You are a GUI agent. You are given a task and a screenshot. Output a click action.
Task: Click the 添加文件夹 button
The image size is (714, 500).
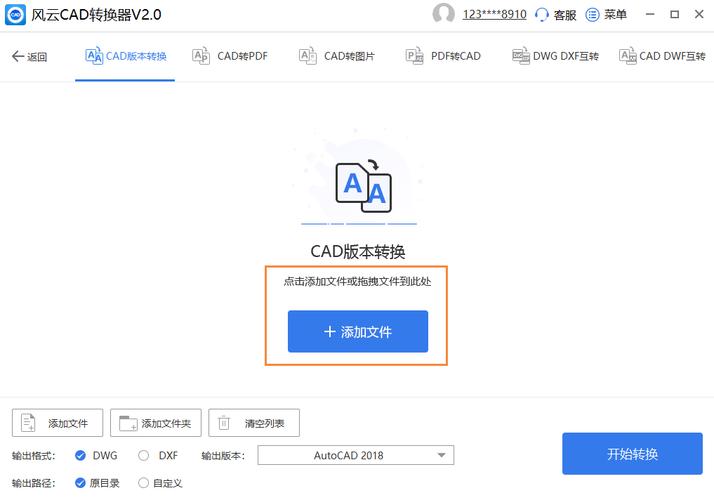coord(156,423)
